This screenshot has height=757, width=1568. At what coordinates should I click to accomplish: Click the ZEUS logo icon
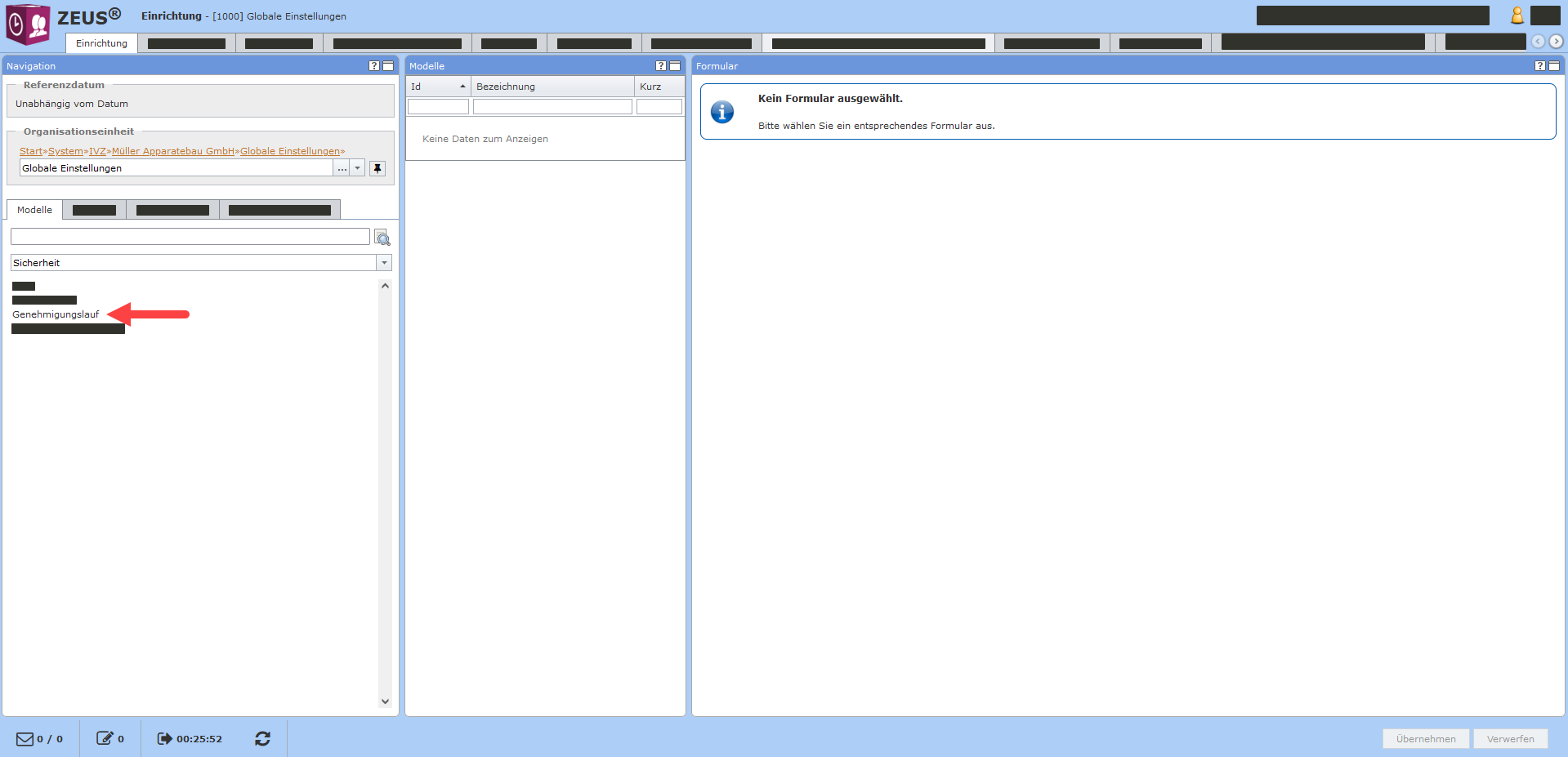tap(29, 24)
